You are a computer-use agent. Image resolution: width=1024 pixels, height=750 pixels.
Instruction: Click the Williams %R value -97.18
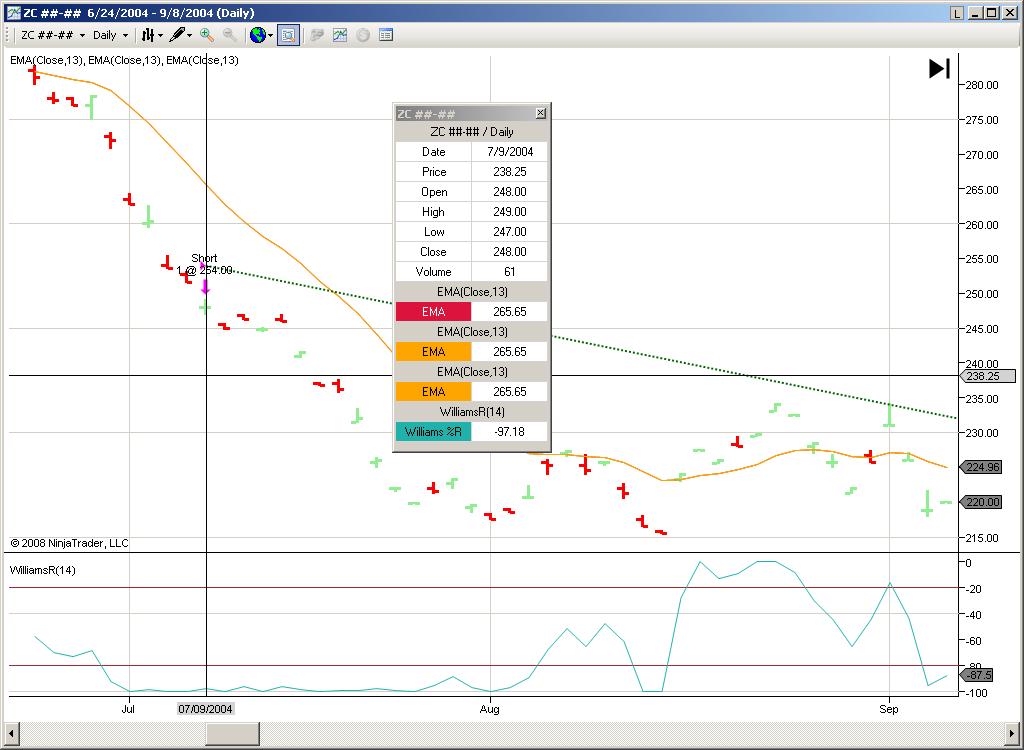509,431
